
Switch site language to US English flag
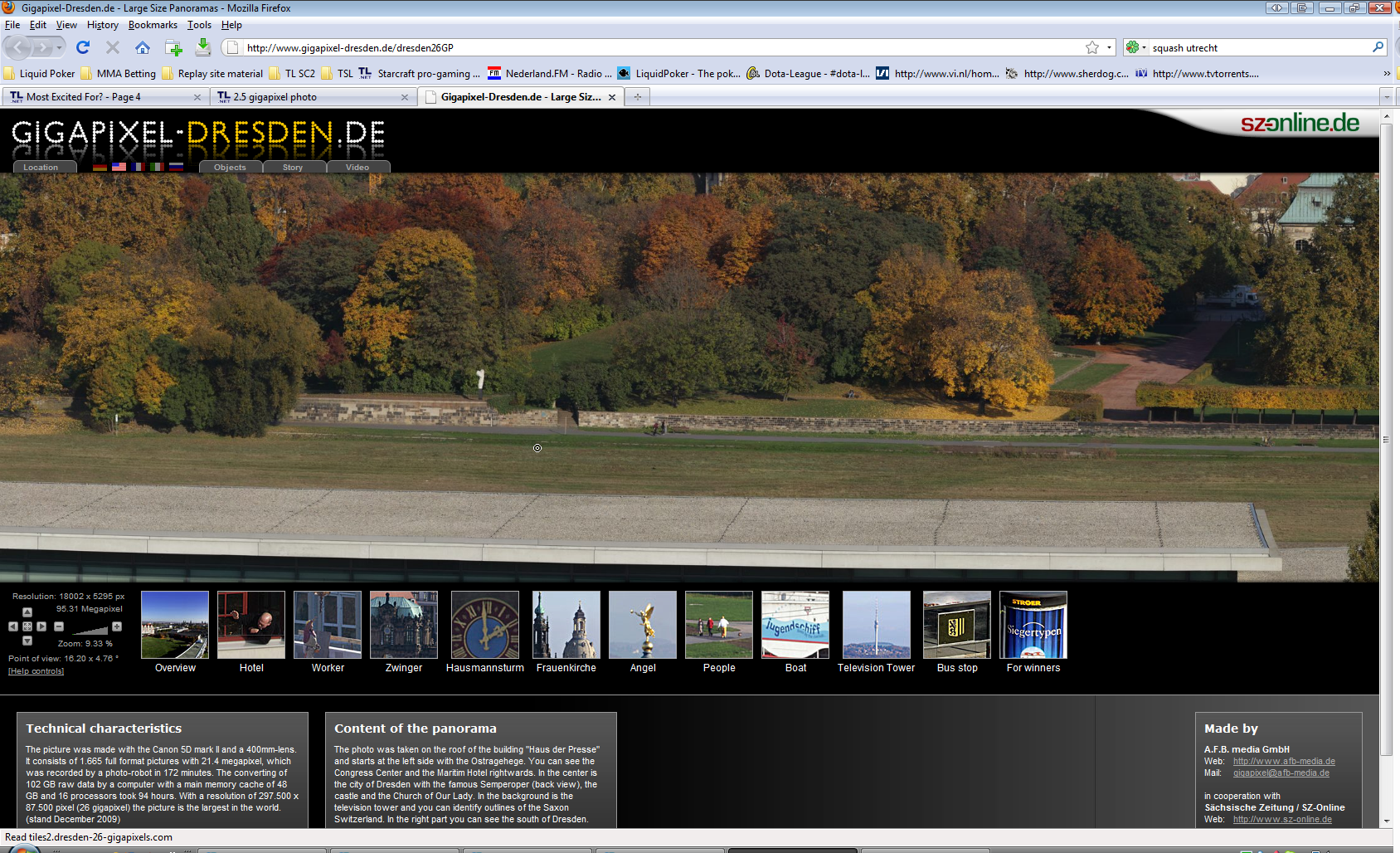pos(119,167)
